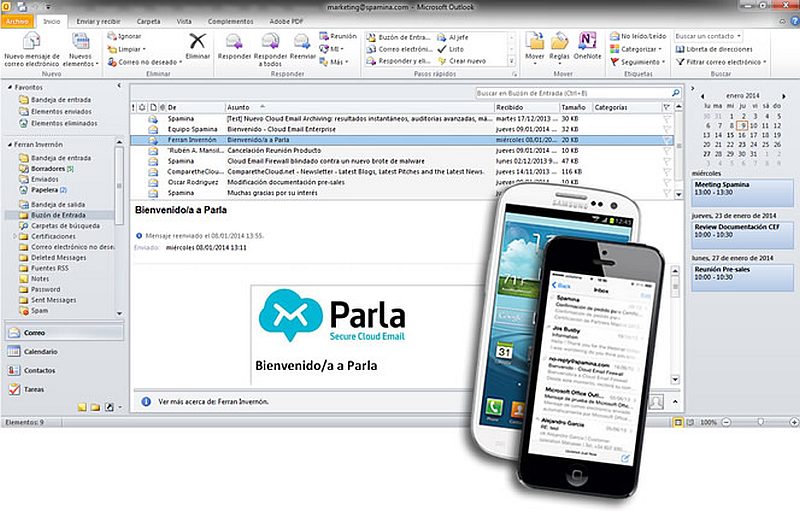Open email Modificación documentación pre-sales
This screenshot has height=511, width=800.
(402, 182)
